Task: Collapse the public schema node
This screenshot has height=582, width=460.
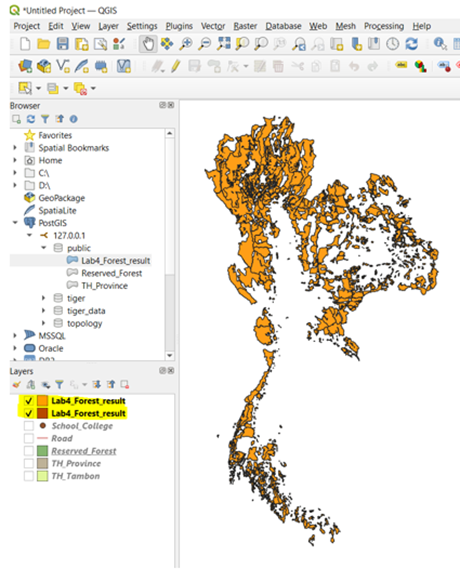Action: pyautogui.click(x=43, y=248)
